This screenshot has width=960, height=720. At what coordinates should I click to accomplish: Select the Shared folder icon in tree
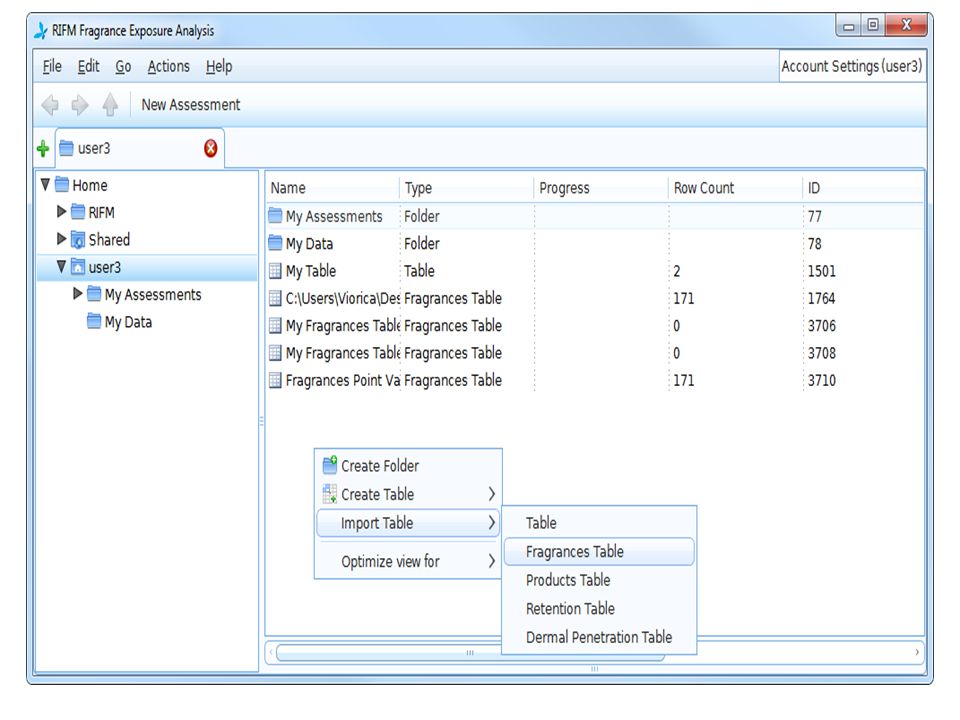pyautogui.click(x=78, y=239)
